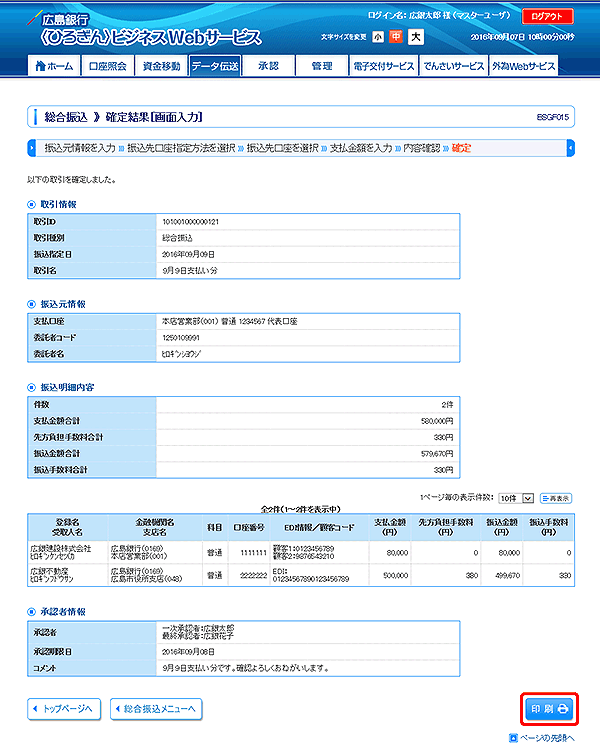Click the 広島銀行 logo
Viewport: 600px width, 750px height.
click(66, 19)
